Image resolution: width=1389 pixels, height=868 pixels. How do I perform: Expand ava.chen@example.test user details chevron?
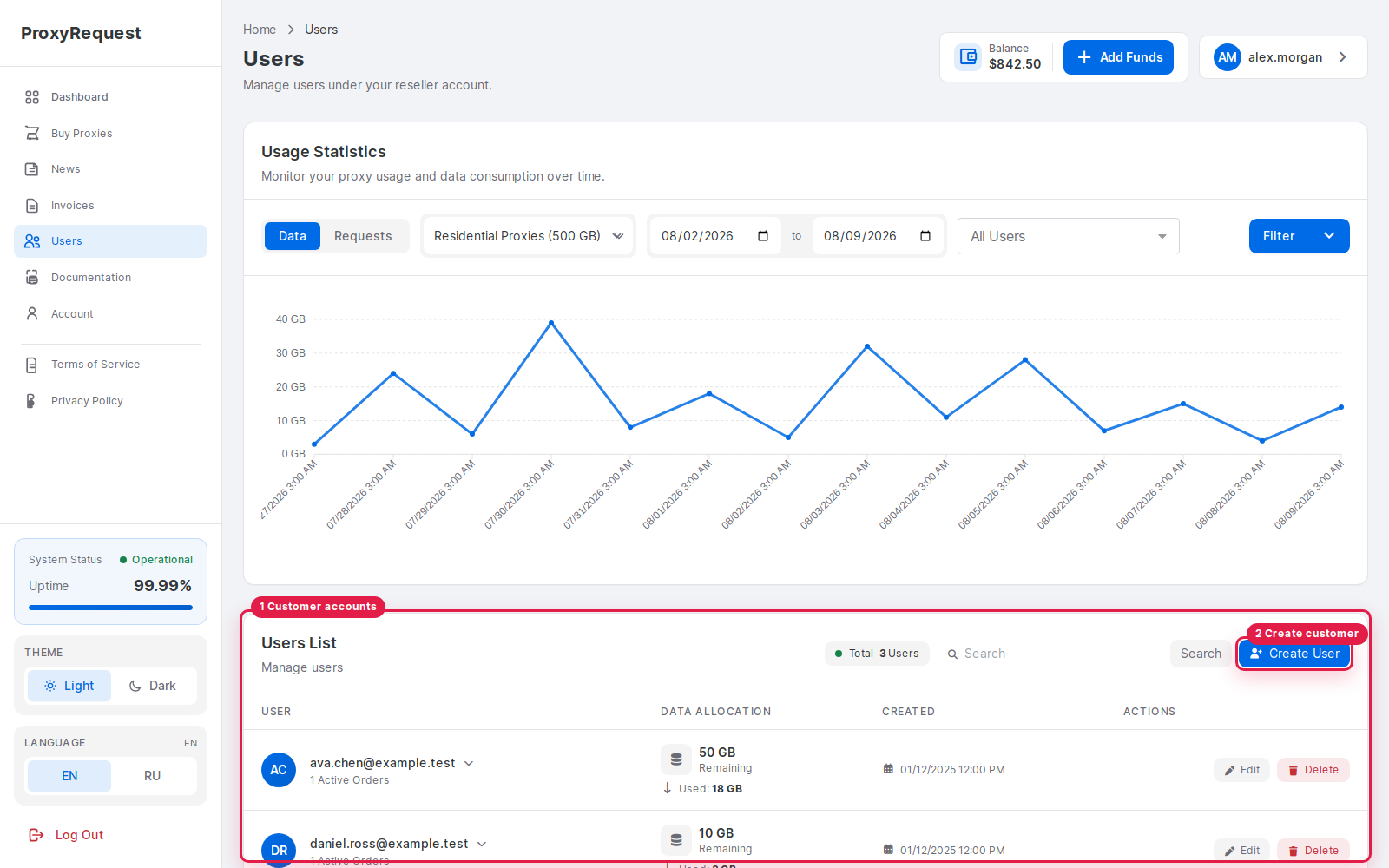tap(469, 764)
